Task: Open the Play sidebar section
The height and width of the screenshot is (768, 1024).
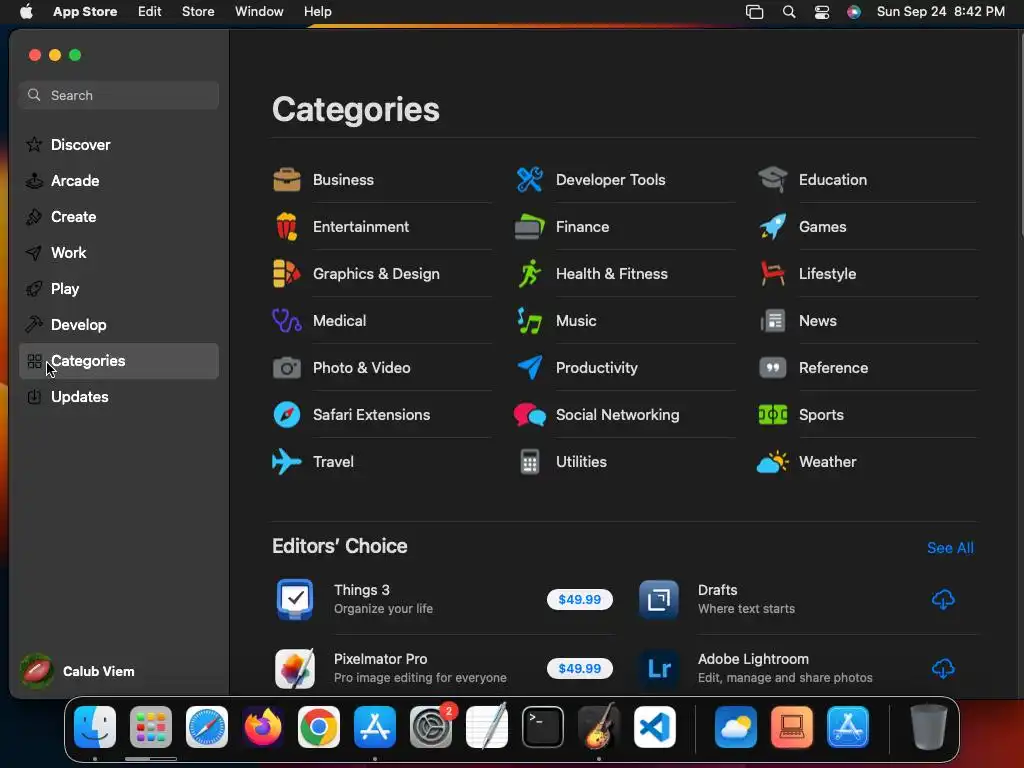Action: pos(119,289)
